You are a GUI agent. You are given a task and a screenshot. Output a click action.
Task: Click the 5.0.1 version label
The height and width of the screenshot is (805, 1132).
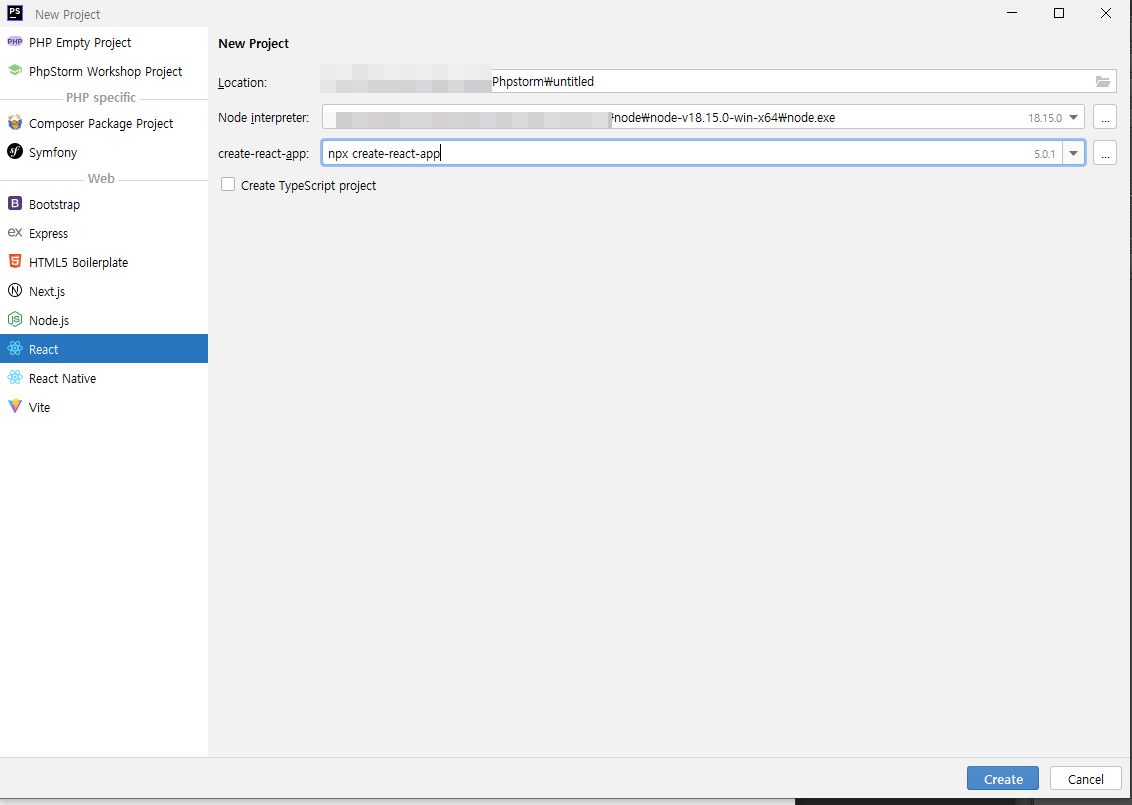[x=1044, y=154]
